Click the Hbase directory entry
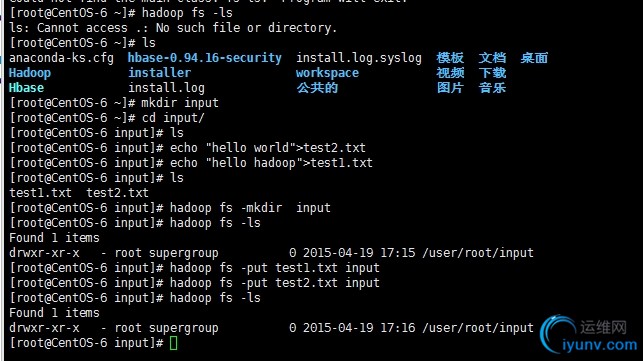Screen dimensions: 643x361 26,88
